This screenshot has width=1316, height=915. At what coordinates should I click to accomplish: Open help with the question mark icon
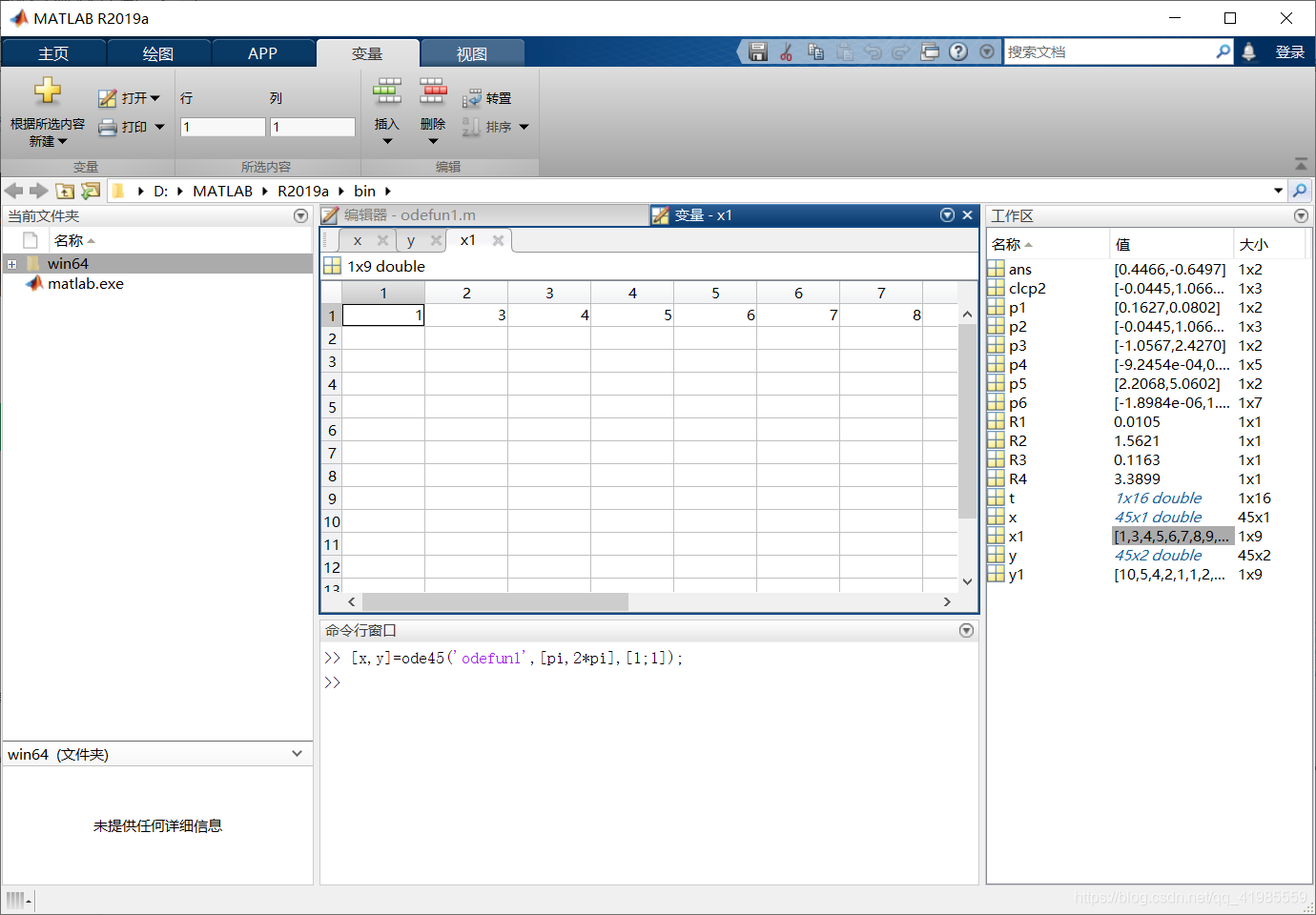(958, 52)
